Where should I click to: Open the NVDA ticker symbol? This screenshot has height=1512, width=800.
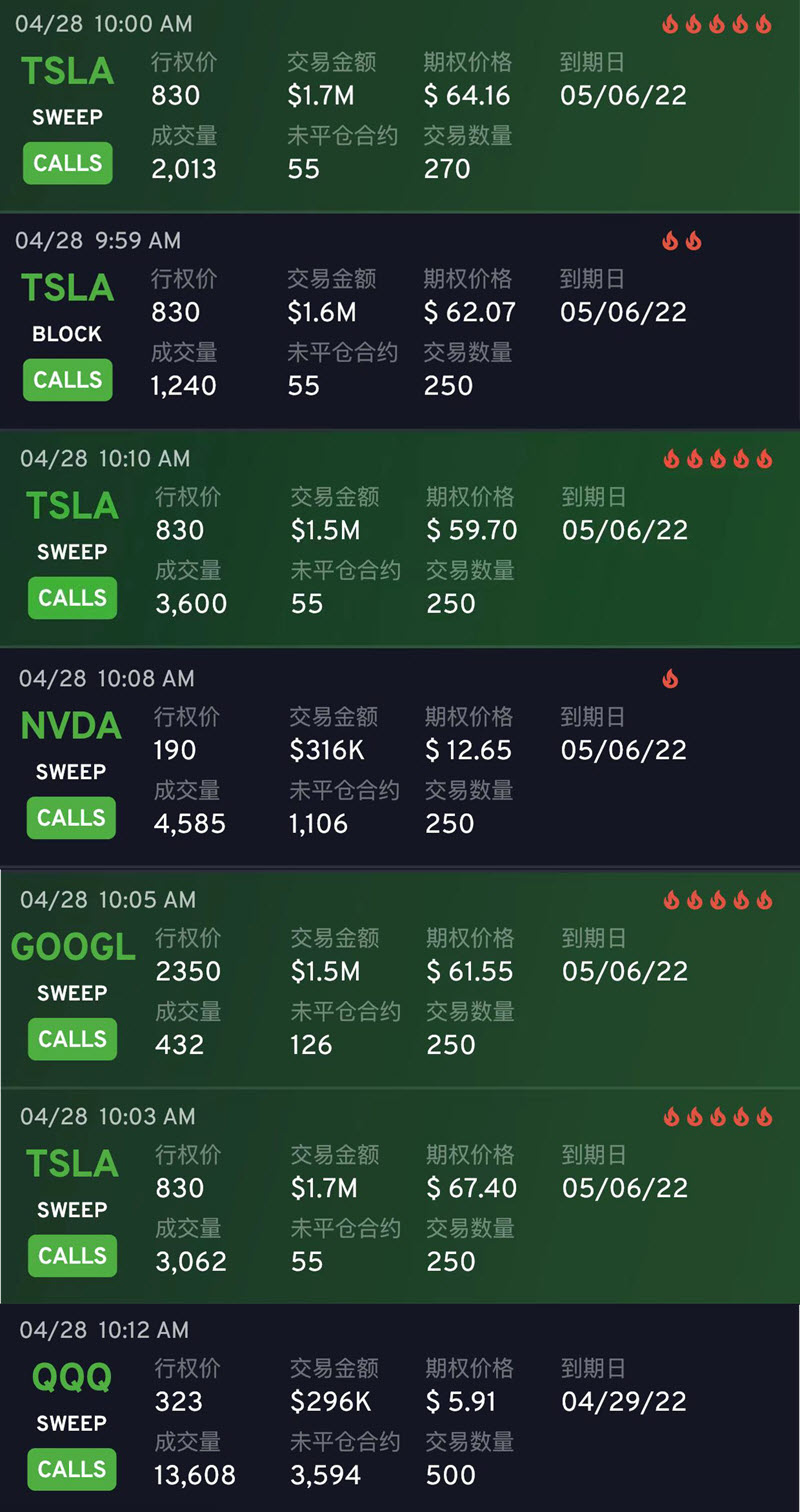(71, 726)
